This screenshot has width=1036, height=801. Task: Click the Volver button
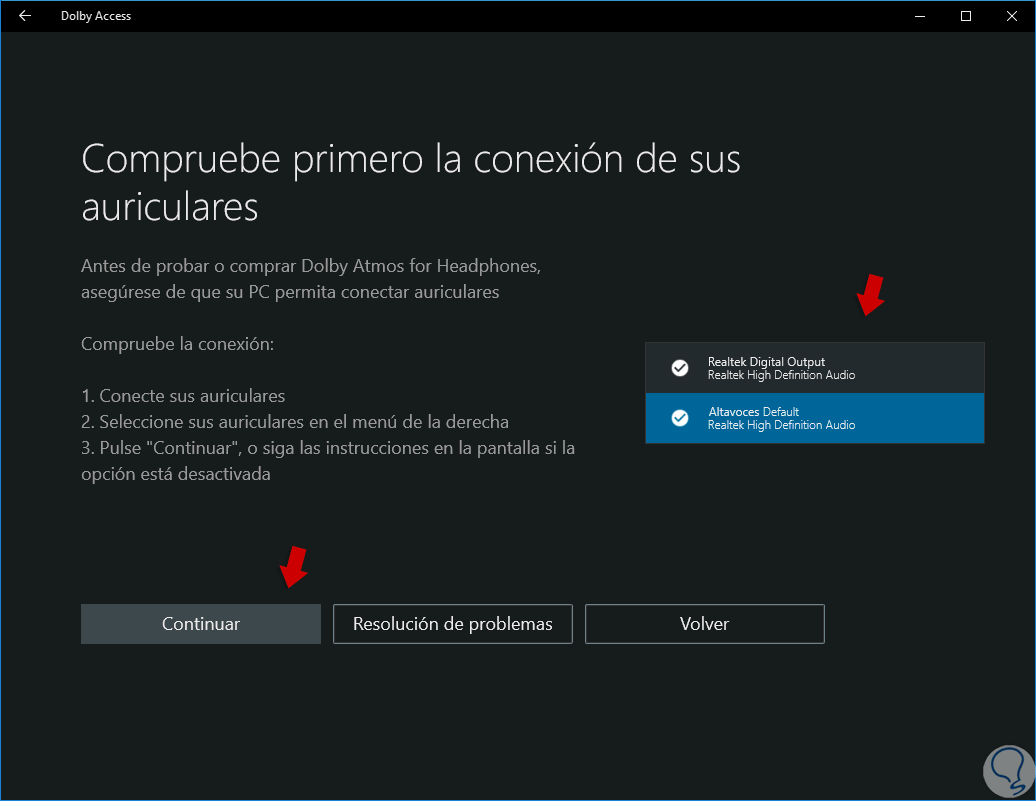704,624
